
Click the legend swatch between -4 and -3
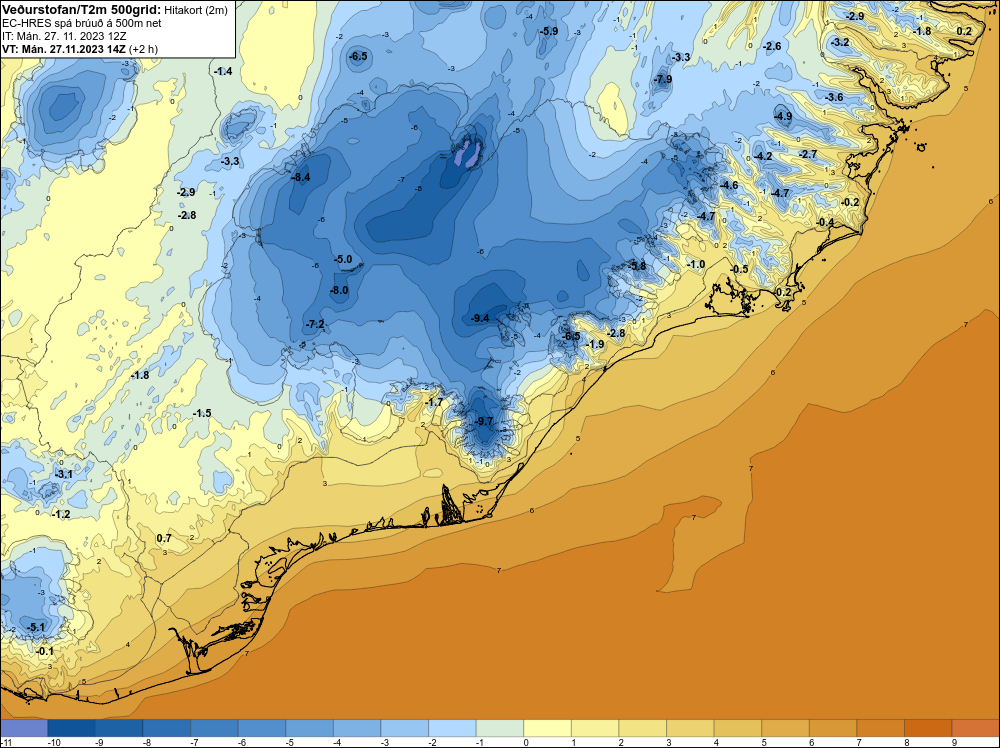pos(357,728)
